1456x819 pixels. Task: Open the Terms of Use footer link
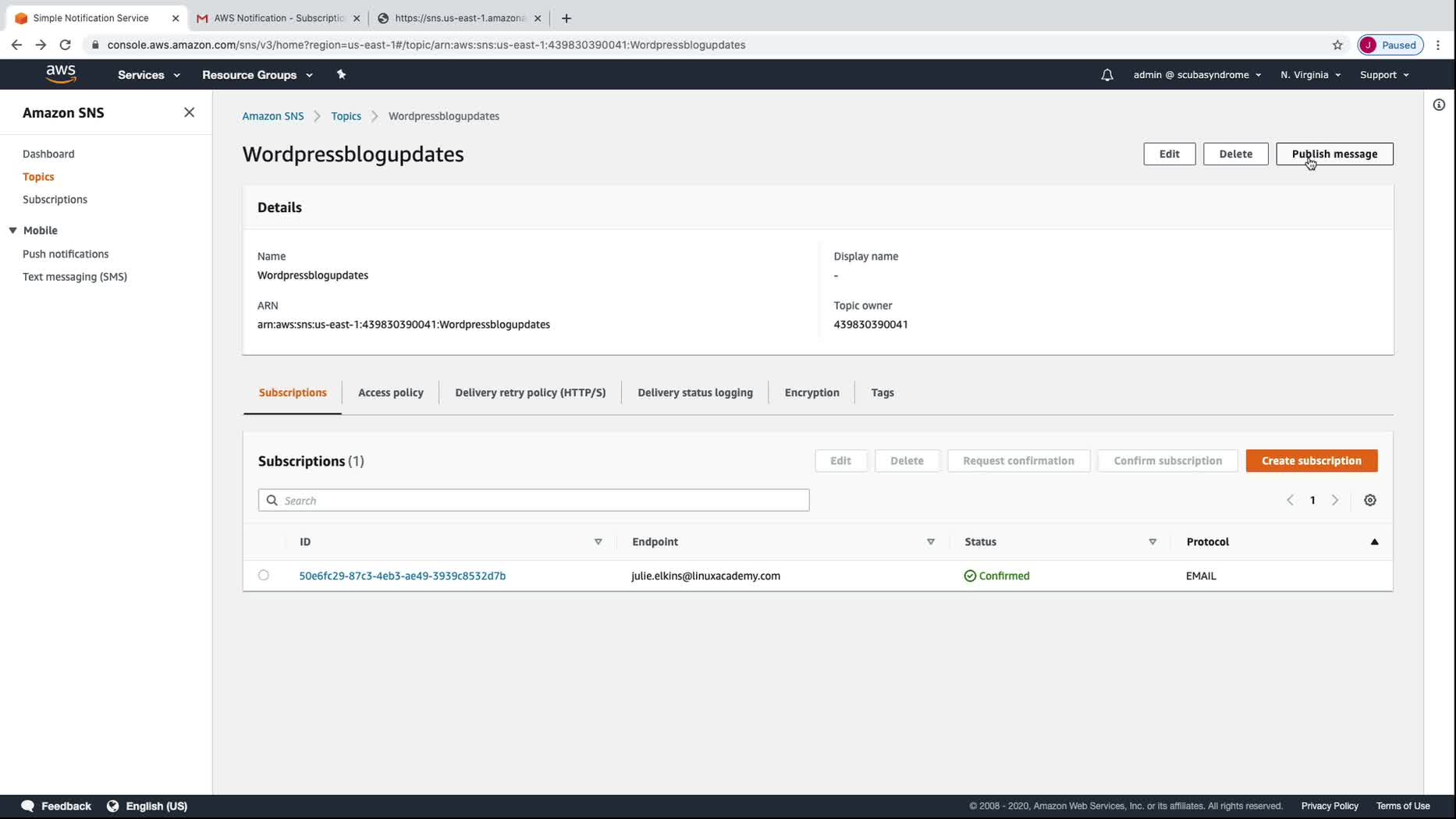pyautogui.click(x=1403, y=806)
